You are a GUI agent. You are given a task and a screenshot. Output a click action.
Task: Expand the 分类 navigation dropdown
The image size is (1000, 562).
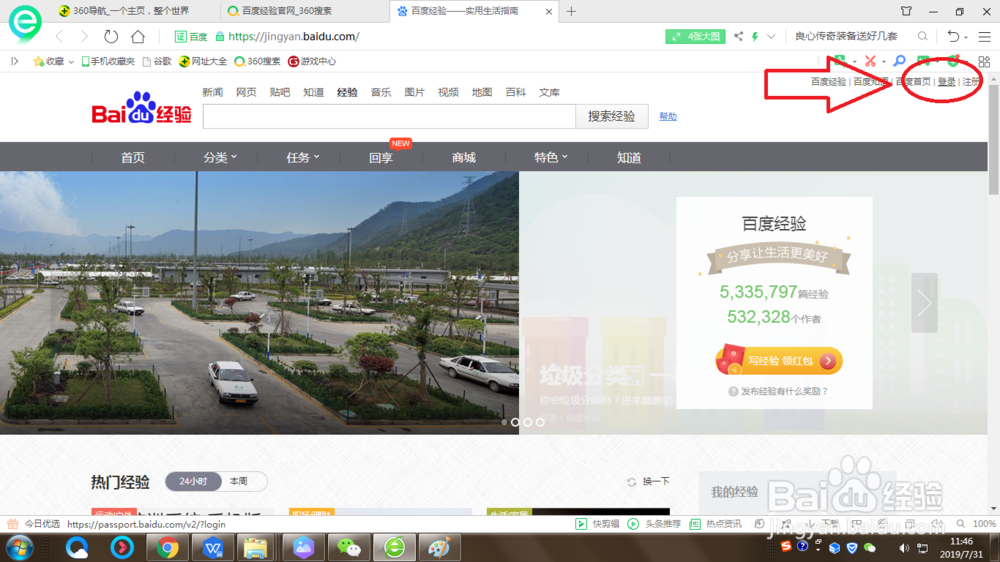[220, 158]
